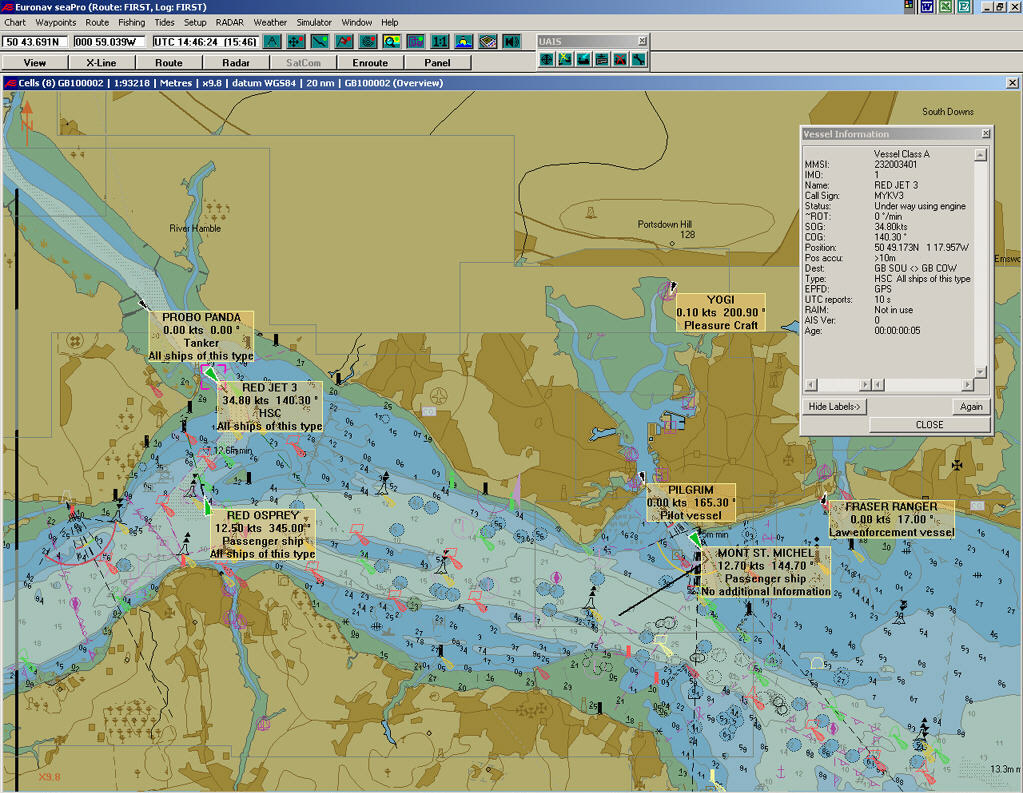Set chart scale with the 1:1 icon
Viewport: 1023px width, 793px height.
pos(440,42)
